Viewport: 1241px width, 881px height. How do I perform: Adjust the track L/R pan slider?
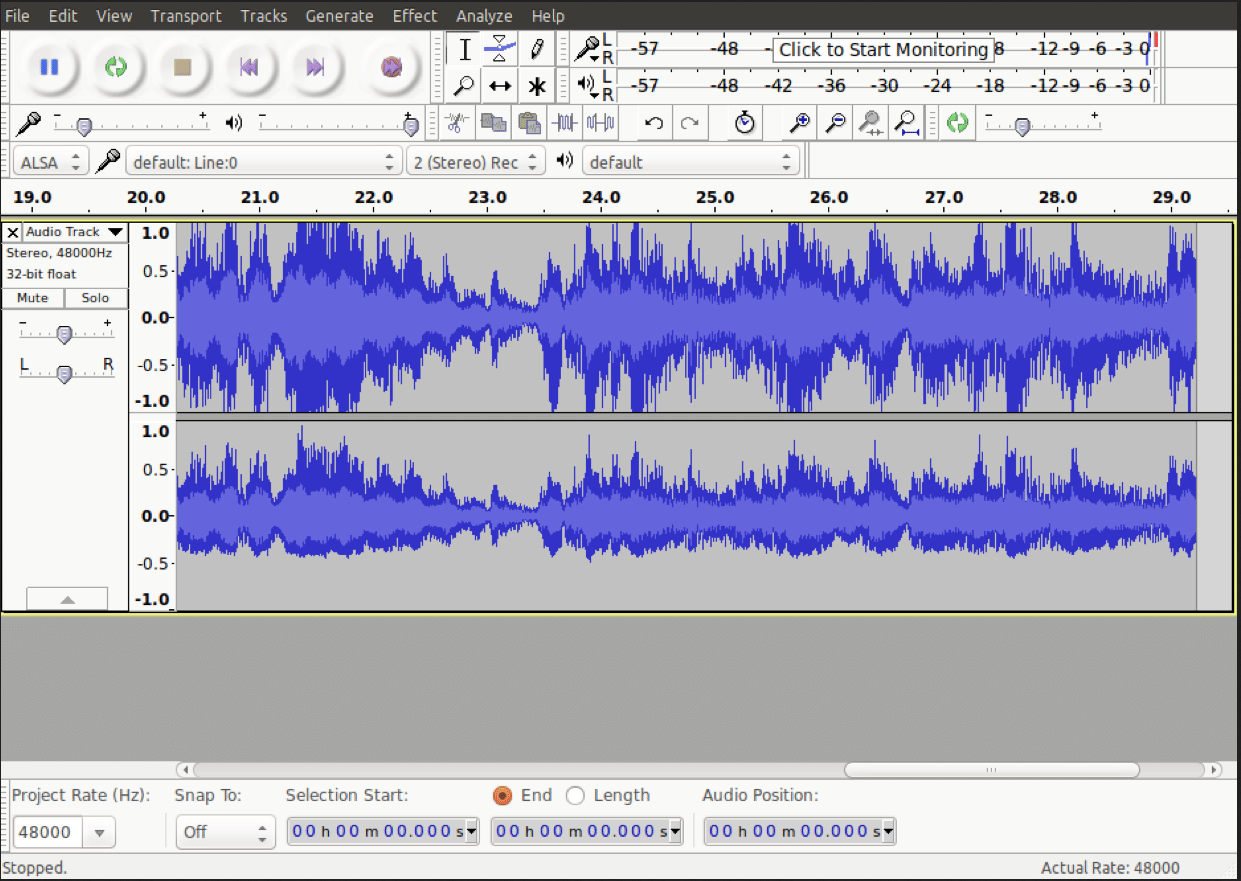(64, 374)
